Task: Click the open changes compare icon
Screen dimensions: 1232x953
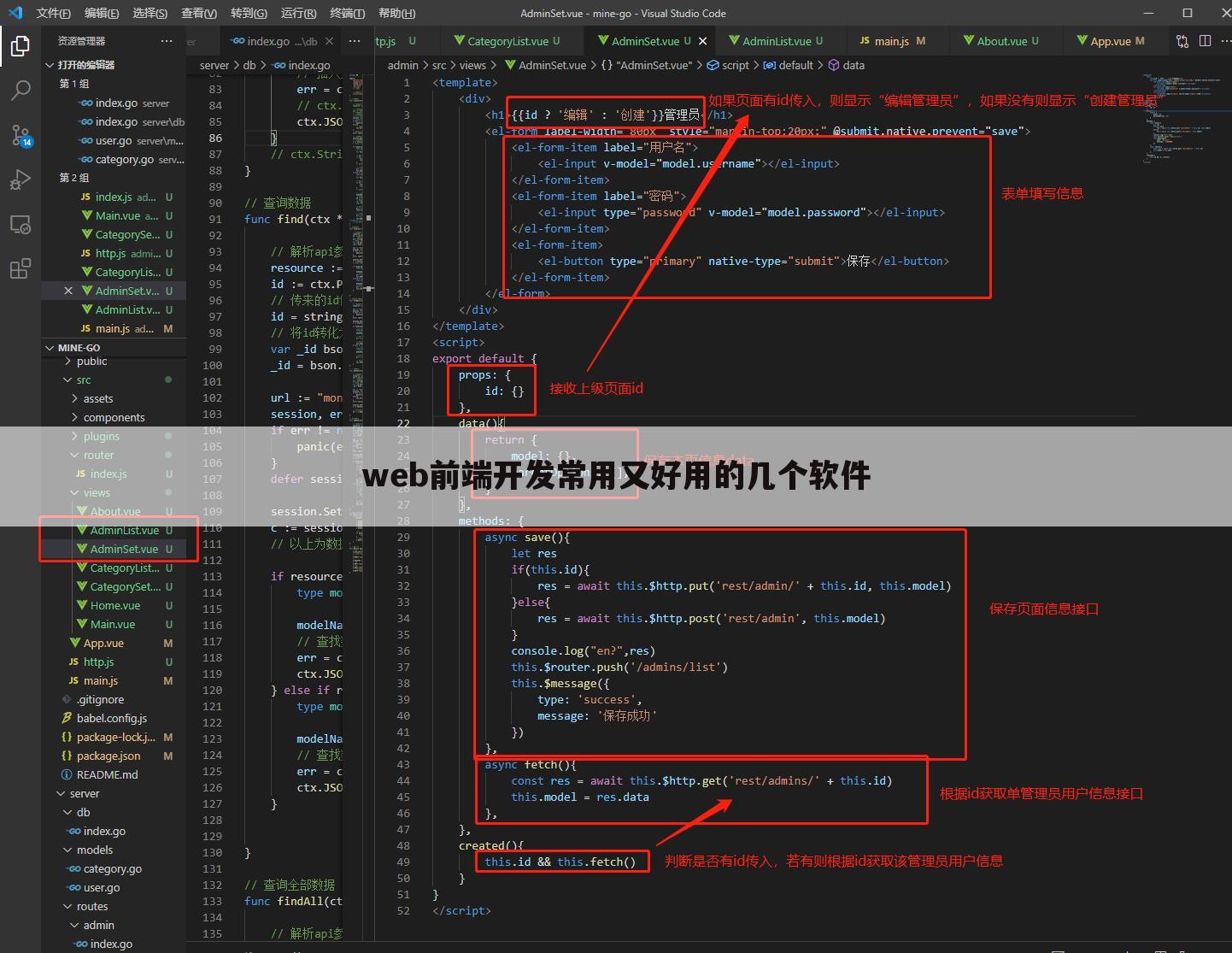Action: point(1182,41)
